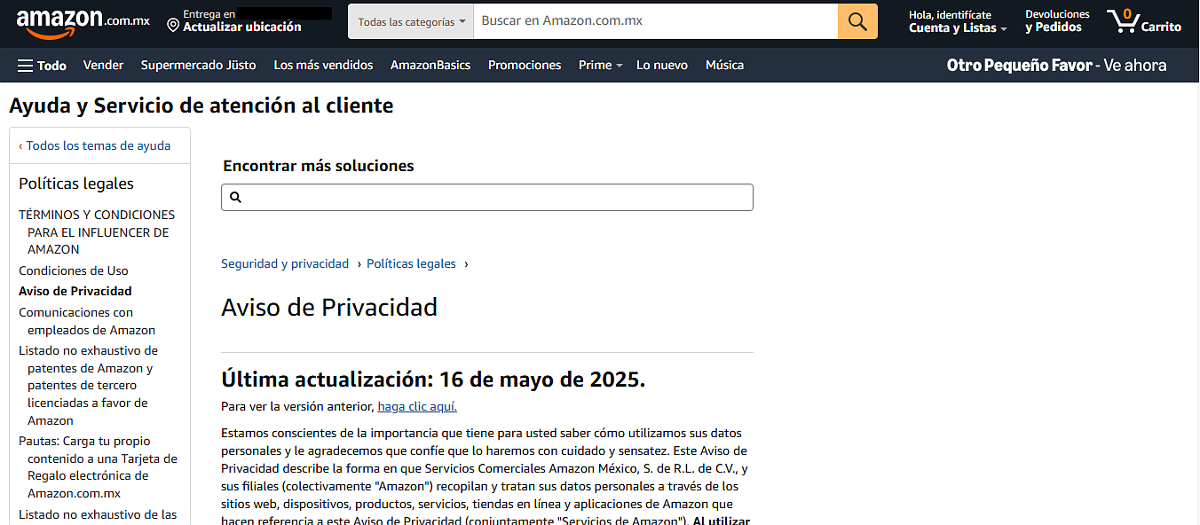1200x525 pixels.
Task: Focus the Buscar en Amazon.com.mx field
Action: click(x=656, y=21)
